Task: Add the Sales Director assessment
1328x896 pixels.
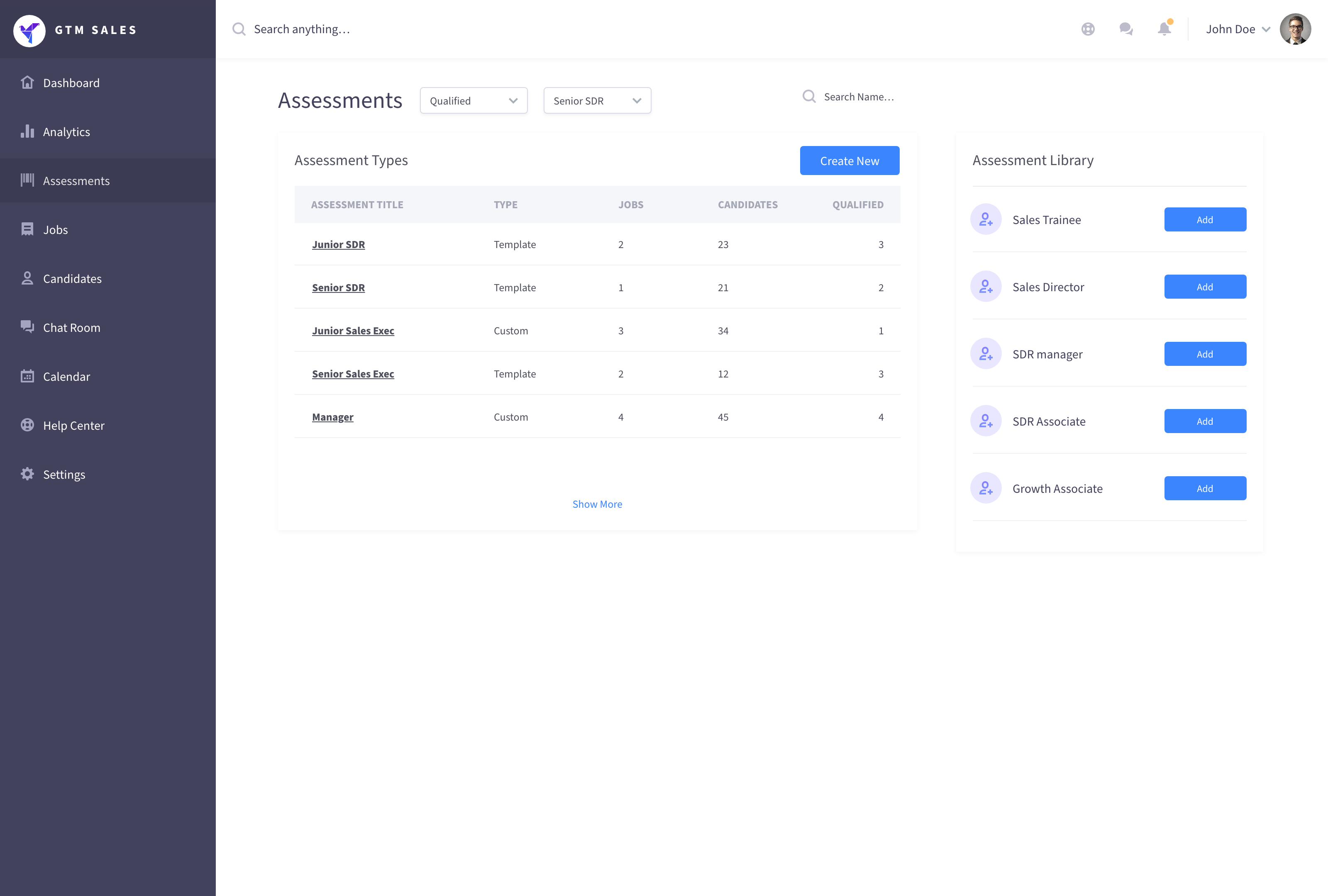Action: pos(1205,287)
